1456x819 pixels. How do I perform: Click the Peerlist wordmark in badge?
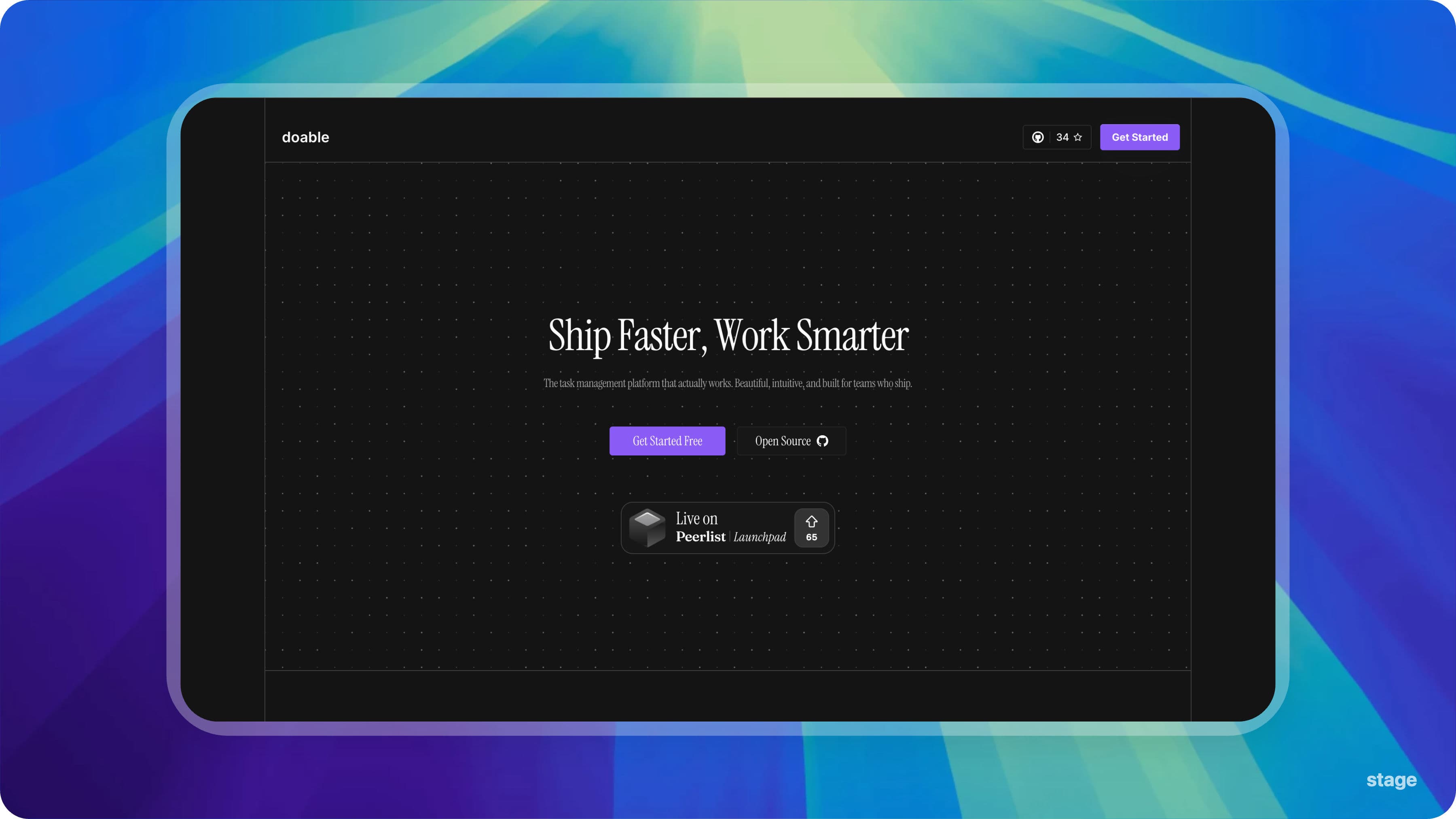point(700,537)
